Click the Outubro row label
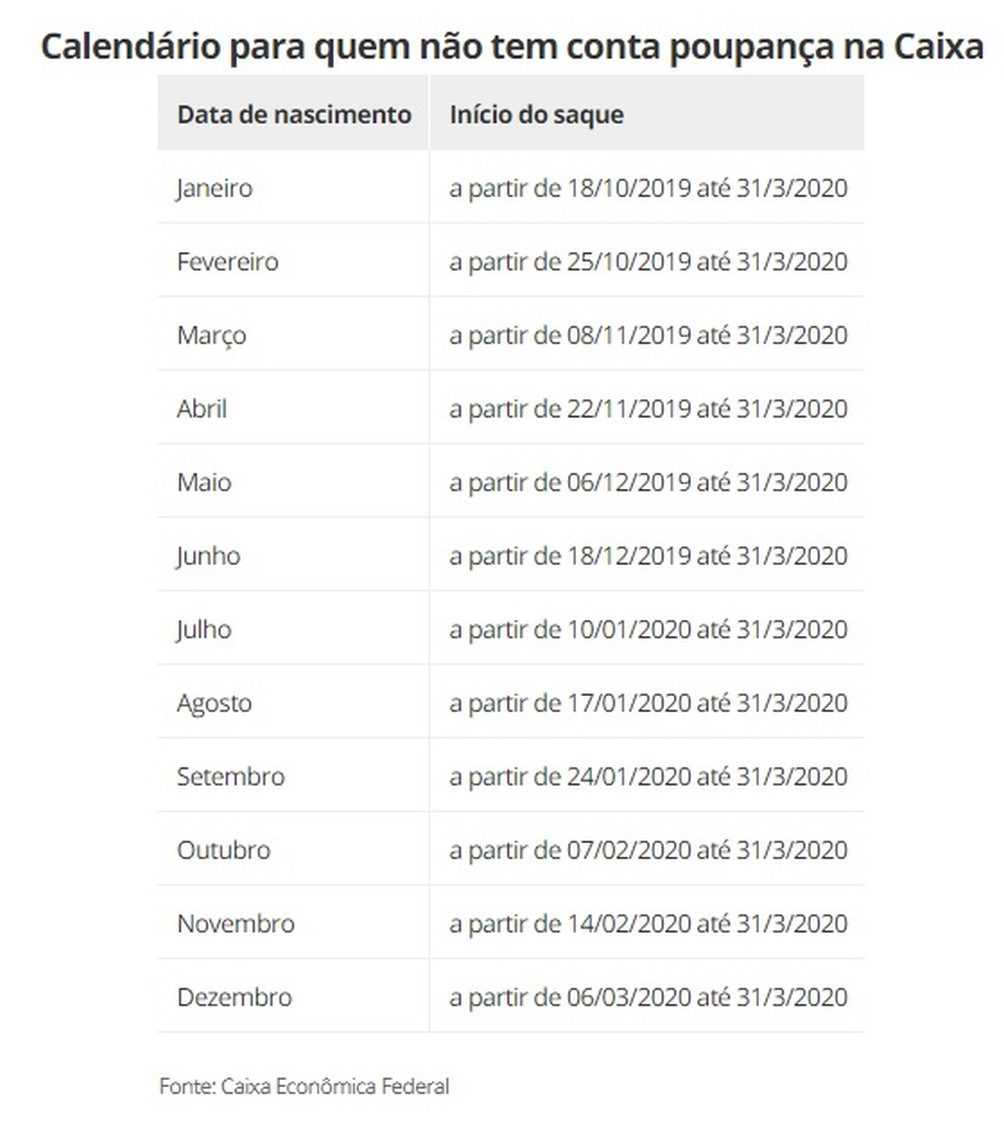This screenshot has height=1128, width=1004. point(224,850)
